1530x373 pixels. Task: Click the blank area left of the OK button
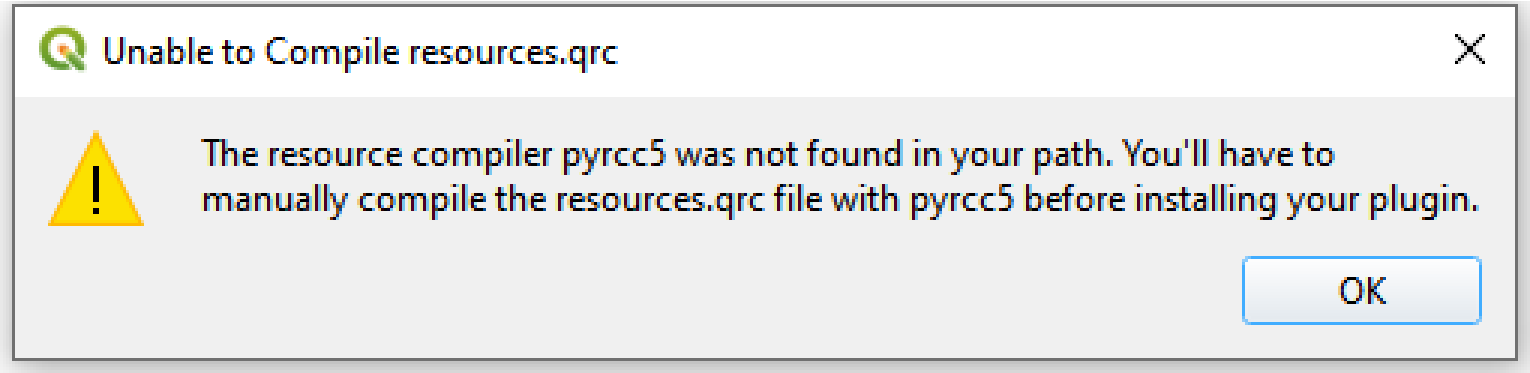click(x=700, y=290)
